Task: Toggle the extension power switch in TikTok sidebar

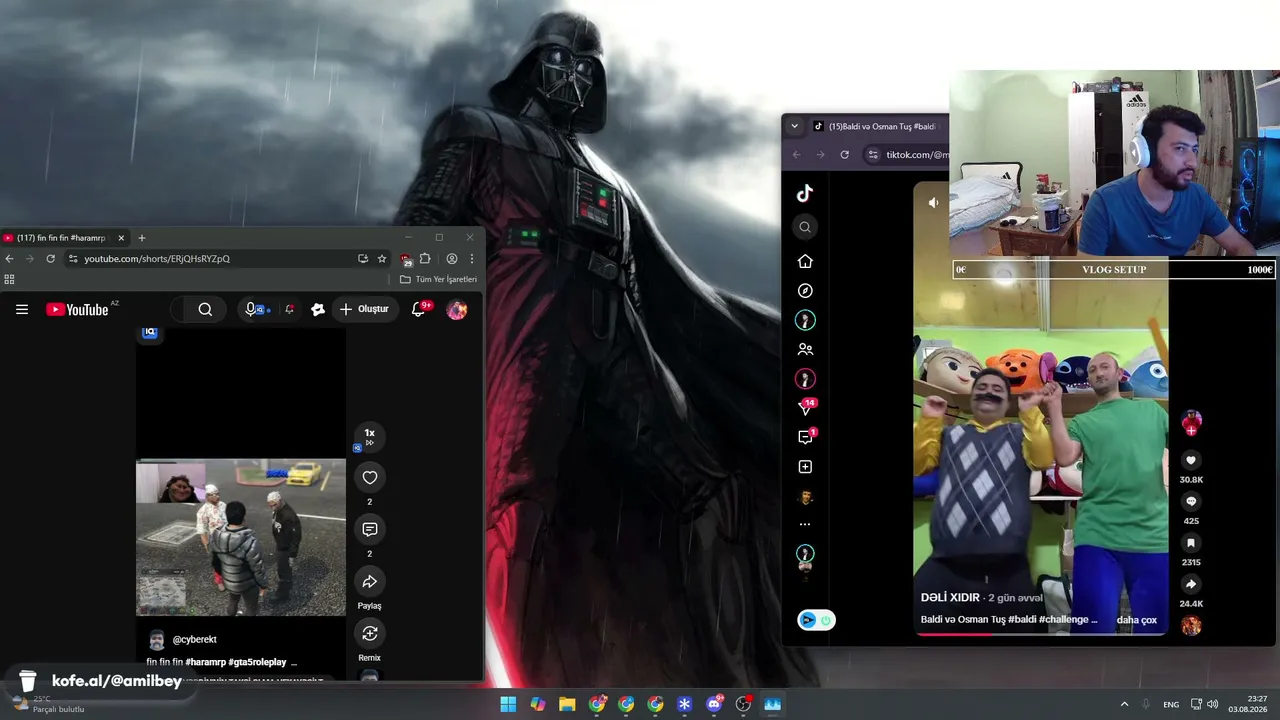Action: tap(826, 621)
